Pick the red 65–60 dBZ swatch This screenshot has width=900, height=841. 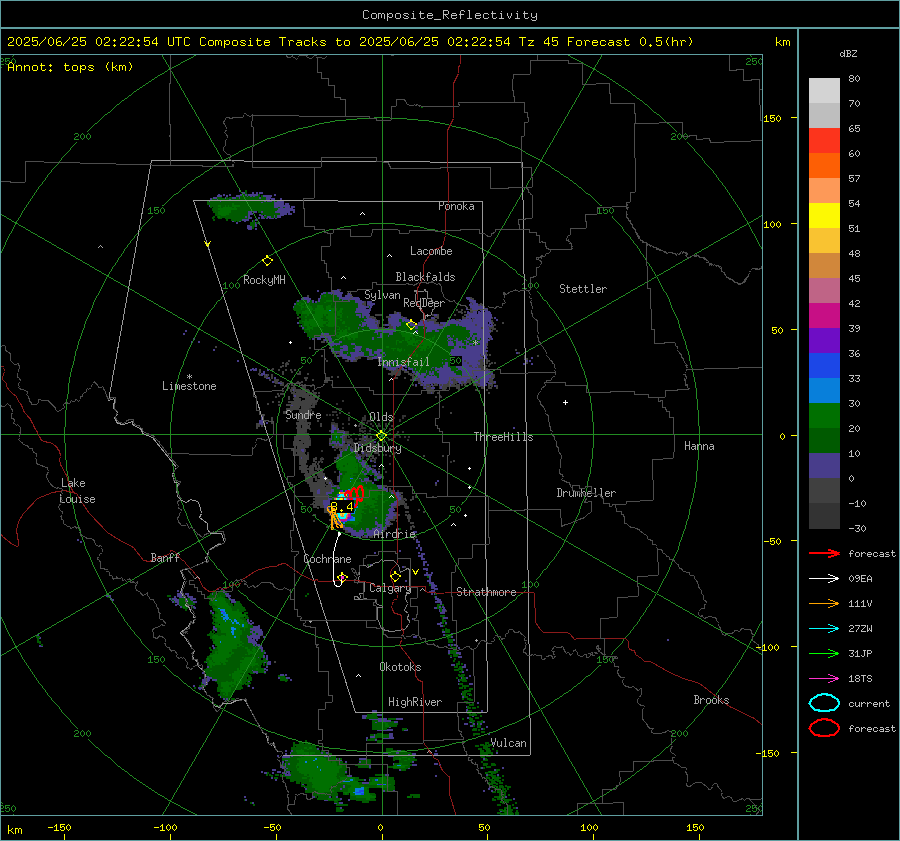pos(824,141)
